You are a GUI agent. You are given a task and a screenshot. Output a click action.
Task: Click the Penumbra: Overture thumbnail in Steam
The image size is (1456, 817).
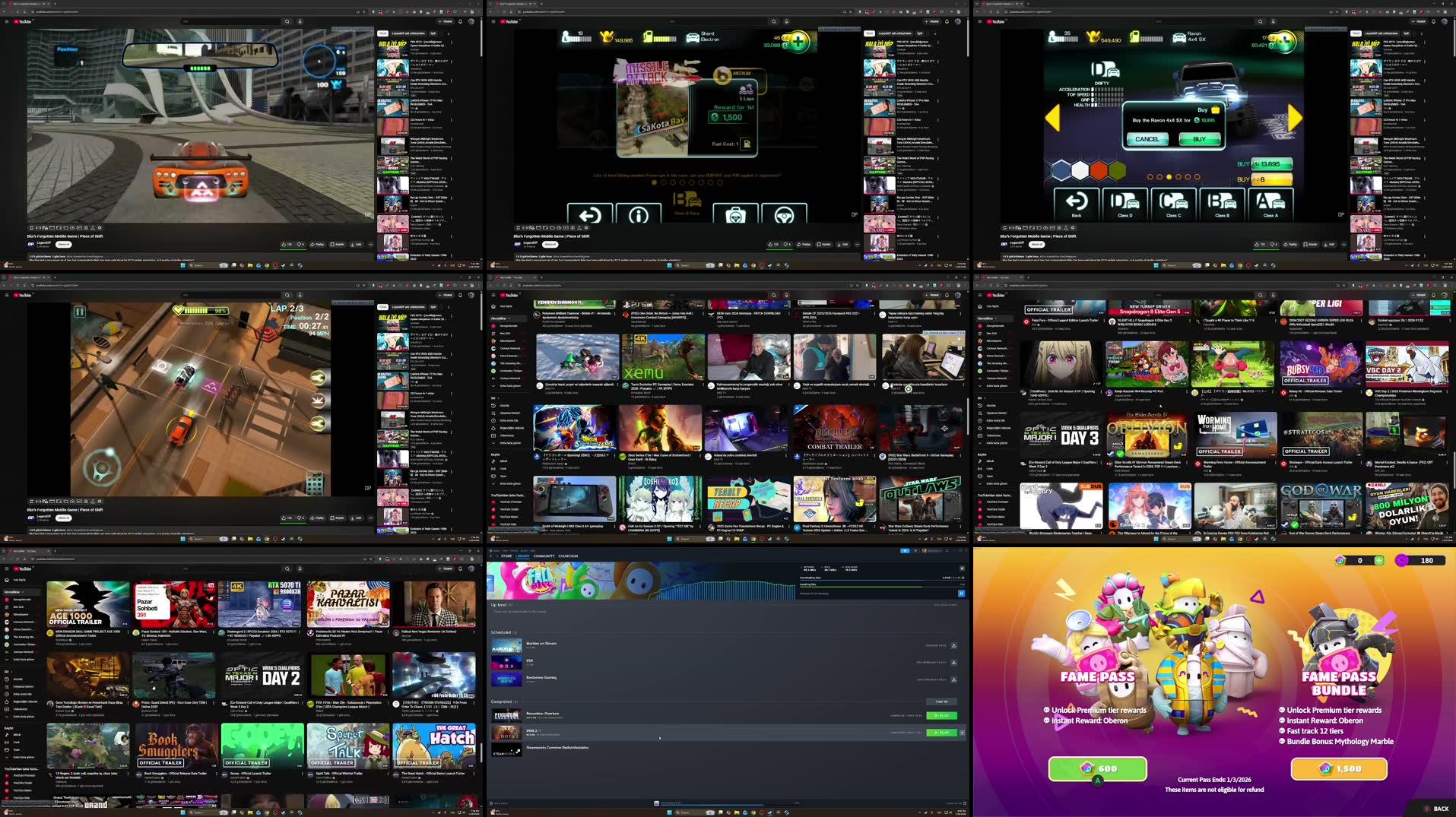[507, 716]
